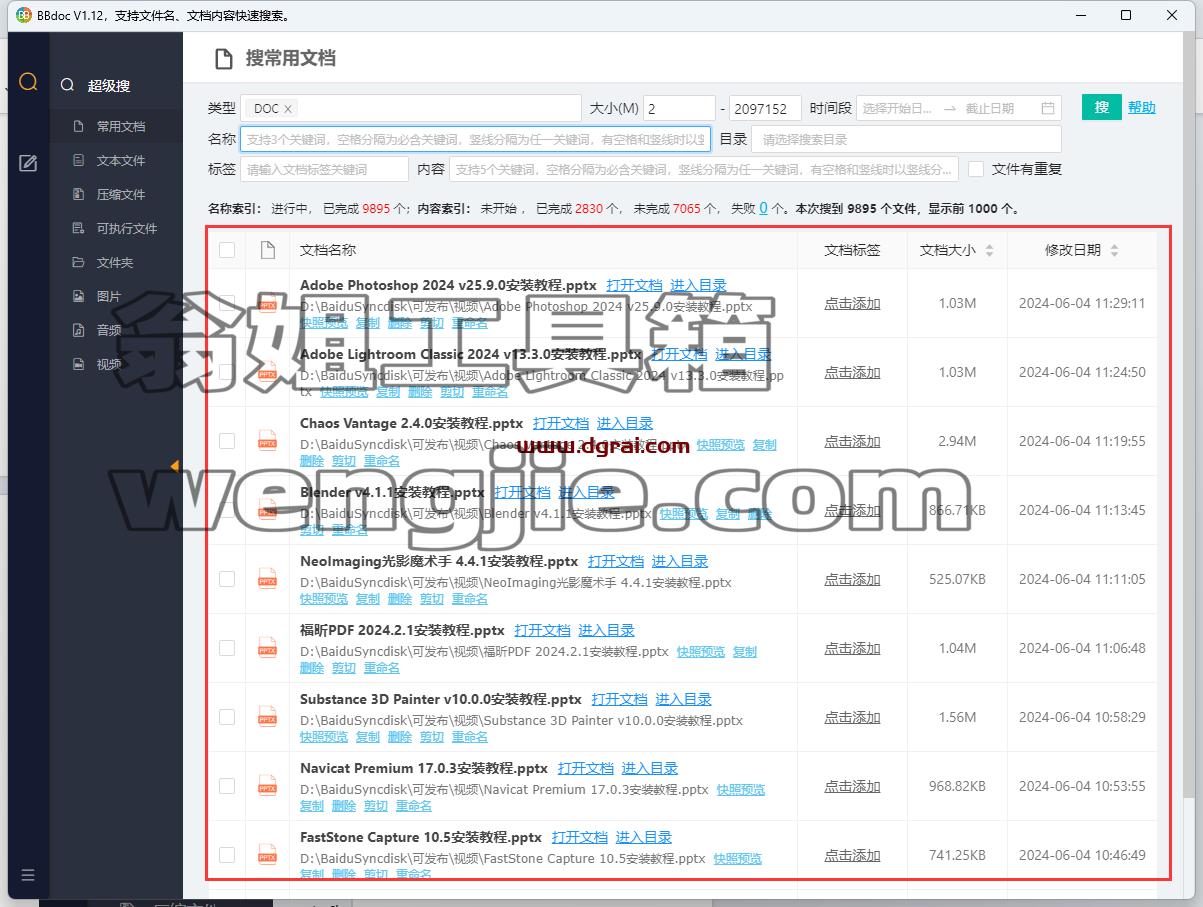Click the 超级搜 search icon heading
The width and height of the screenshot is (1203, 907).
(x=67, y=85)
